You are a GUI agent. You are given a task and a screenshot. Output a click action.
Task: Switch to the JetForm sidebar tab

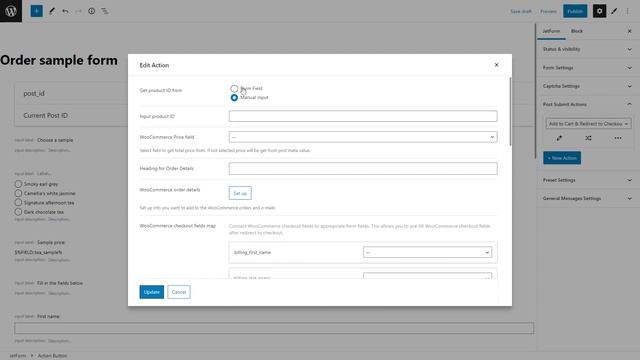tap(551, 31)
